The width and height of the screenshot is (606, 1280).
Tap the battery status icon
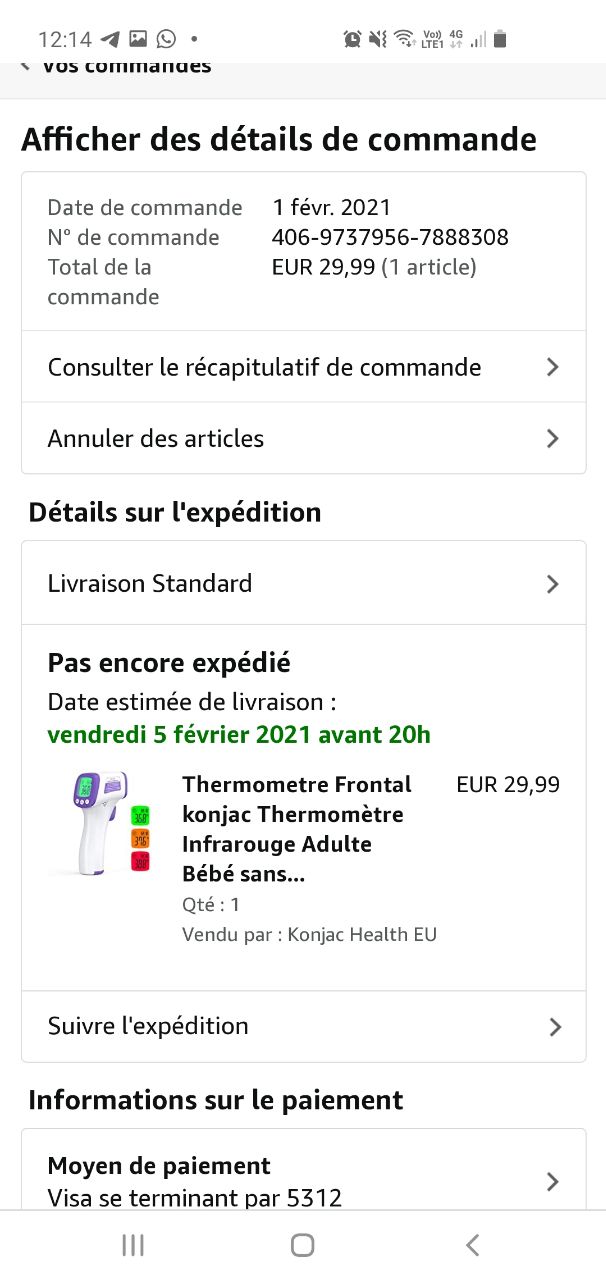[x=500, y=39]
